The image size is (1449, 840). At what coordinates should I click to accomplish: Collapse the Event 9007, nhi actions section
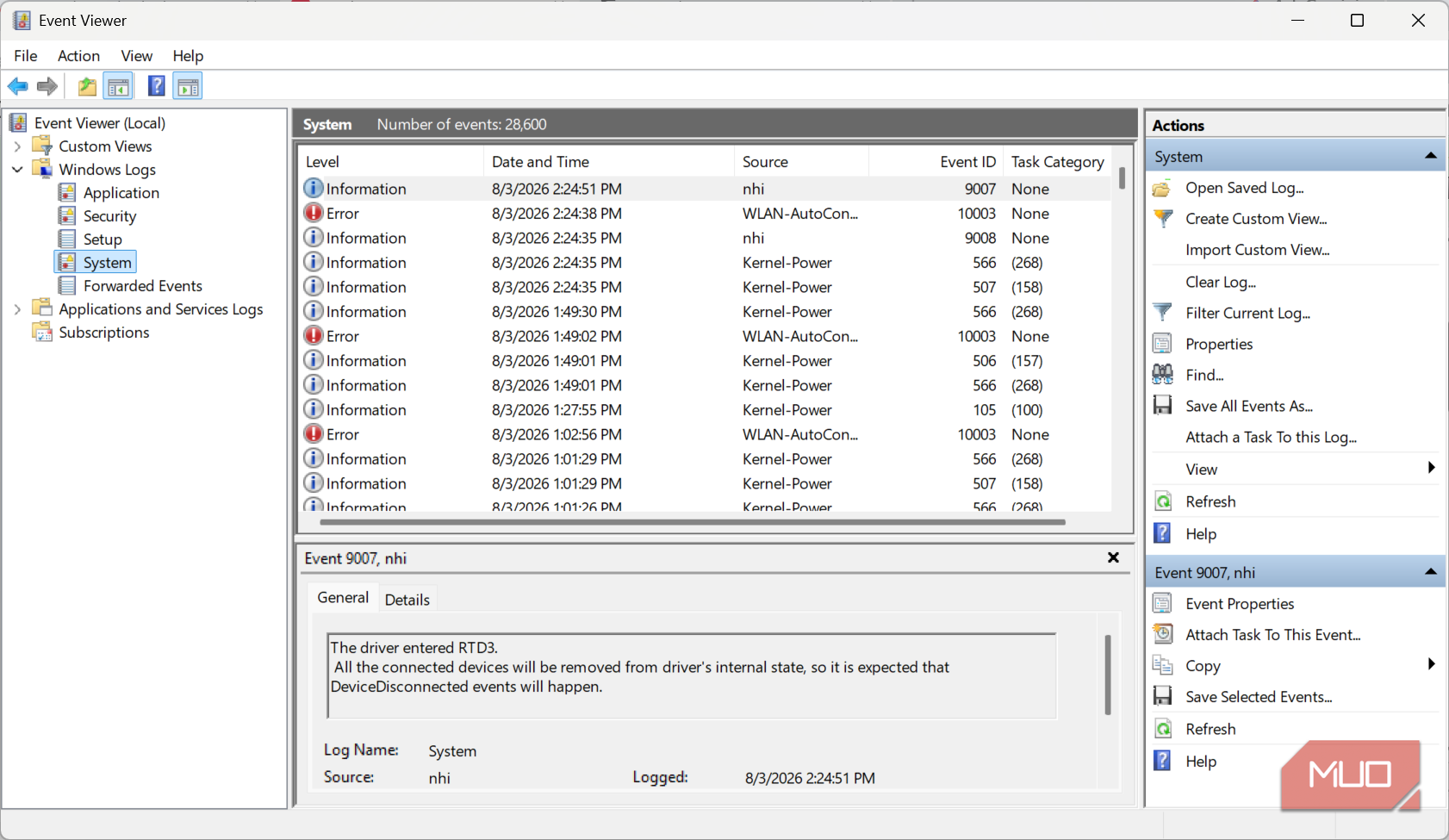(1430, 572)
